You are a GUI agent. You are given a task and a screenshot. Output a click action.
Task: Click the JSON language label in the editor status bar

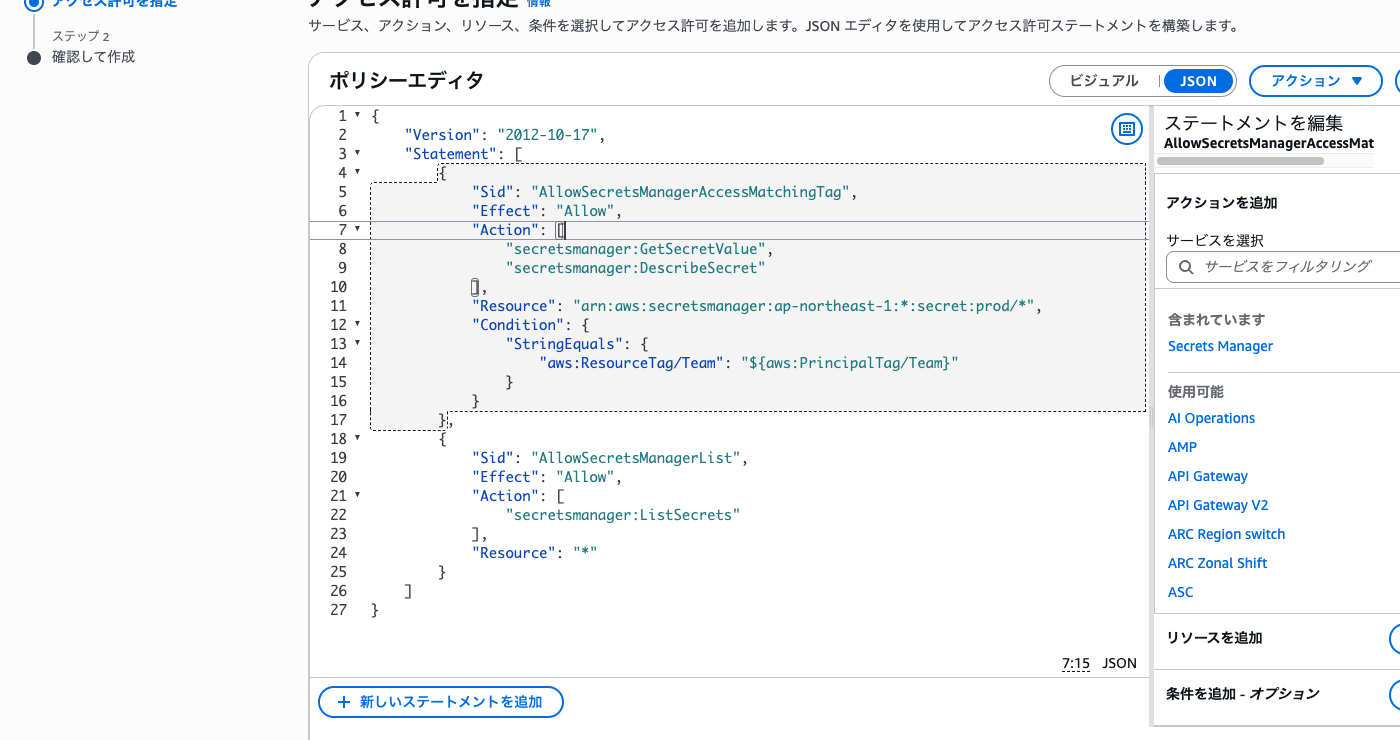1120,663
